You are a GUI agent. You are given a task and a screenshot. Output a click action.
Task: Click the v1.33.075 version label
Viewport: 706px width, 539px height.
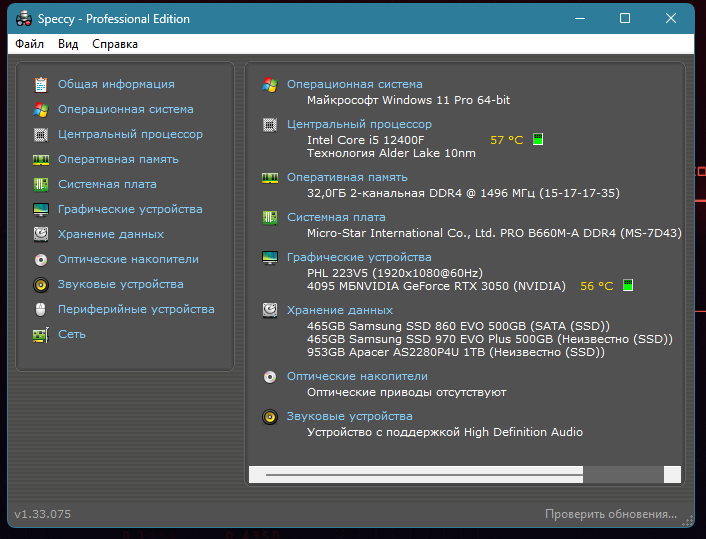43,514
